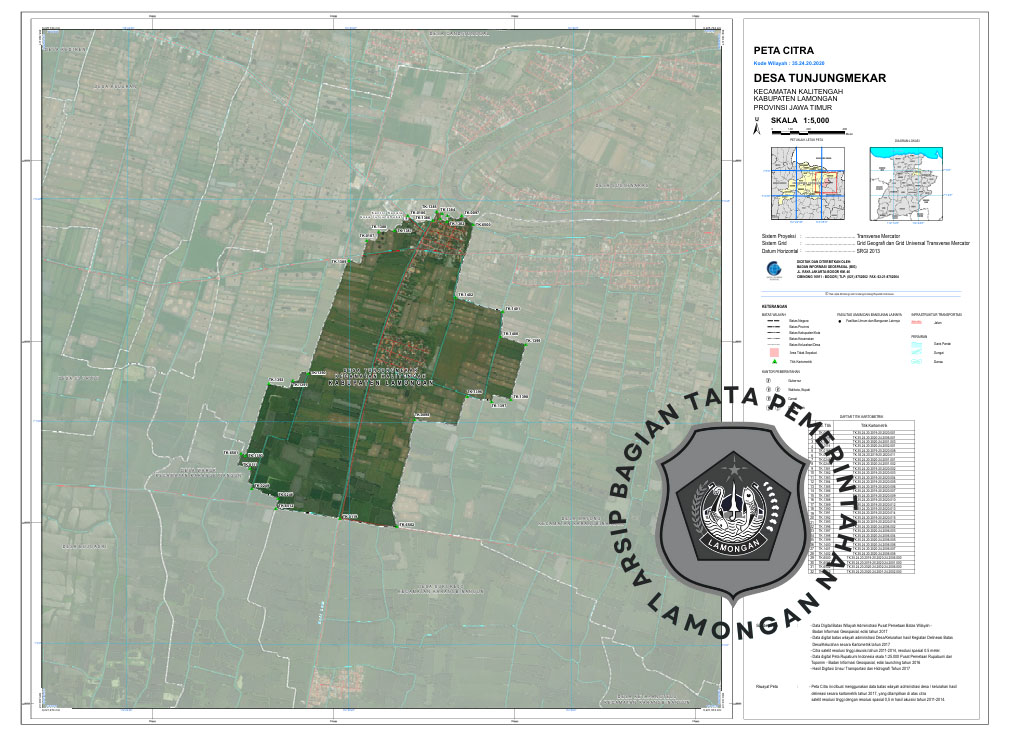Open the Diagram Lokasi inset map

click(907, 184)
